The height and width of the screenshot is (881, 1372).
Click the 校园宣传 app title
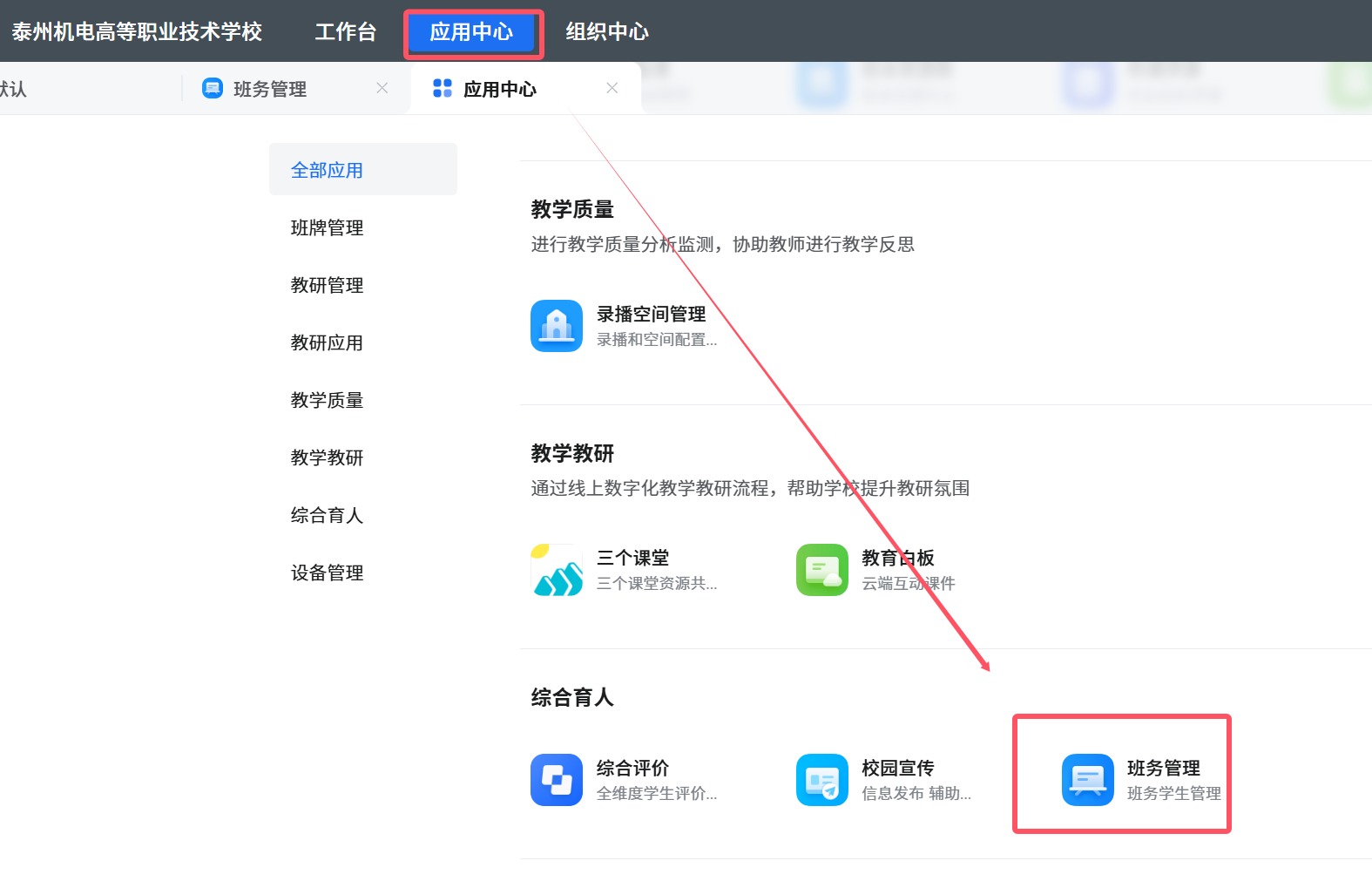coord(898,768)
